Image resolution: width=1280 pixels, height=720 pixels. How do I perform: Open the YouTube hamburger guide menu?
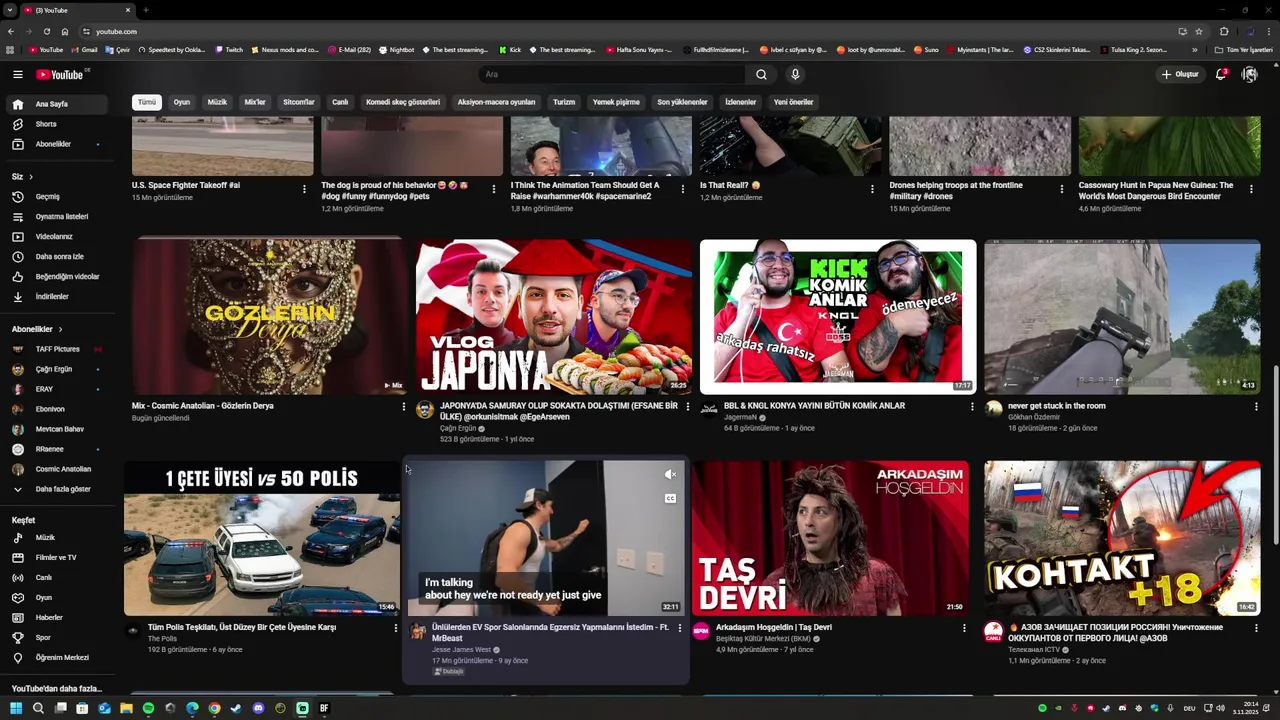pos(17,74)
